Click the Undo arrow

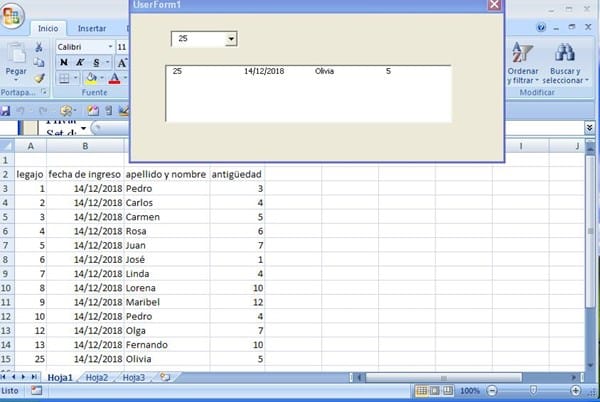20,111
